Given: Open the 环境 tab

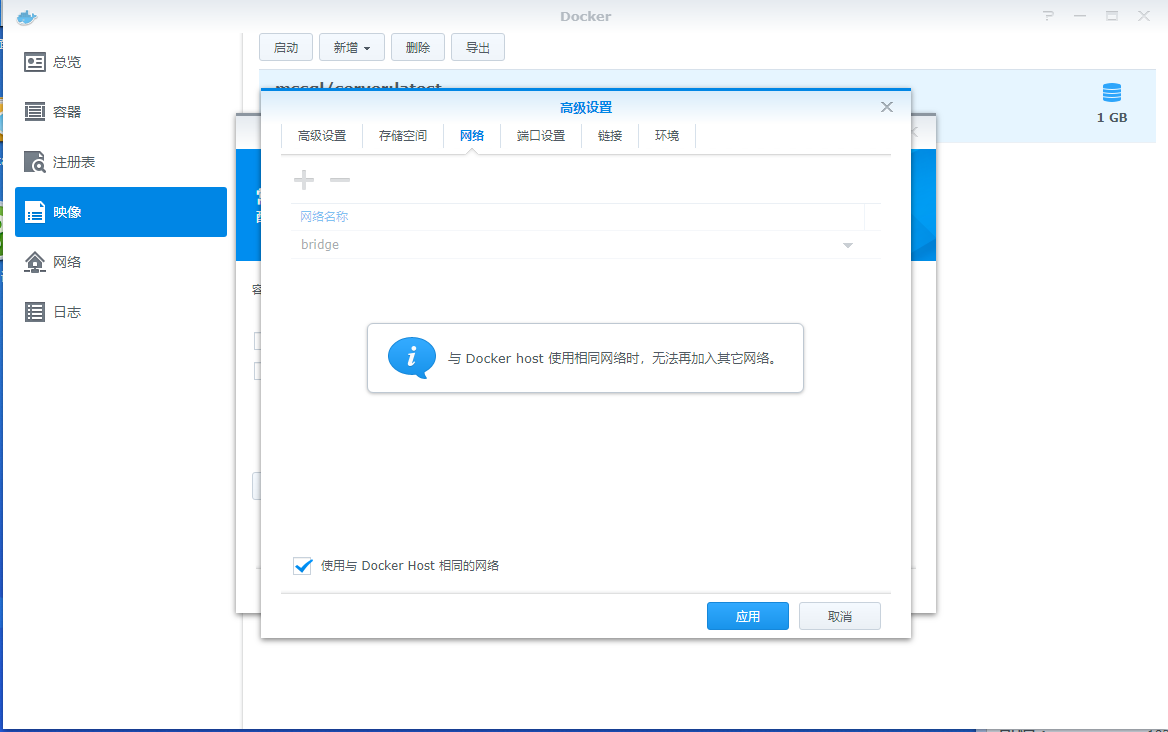Looking at the screenshot, I should [x=667, y=136].
